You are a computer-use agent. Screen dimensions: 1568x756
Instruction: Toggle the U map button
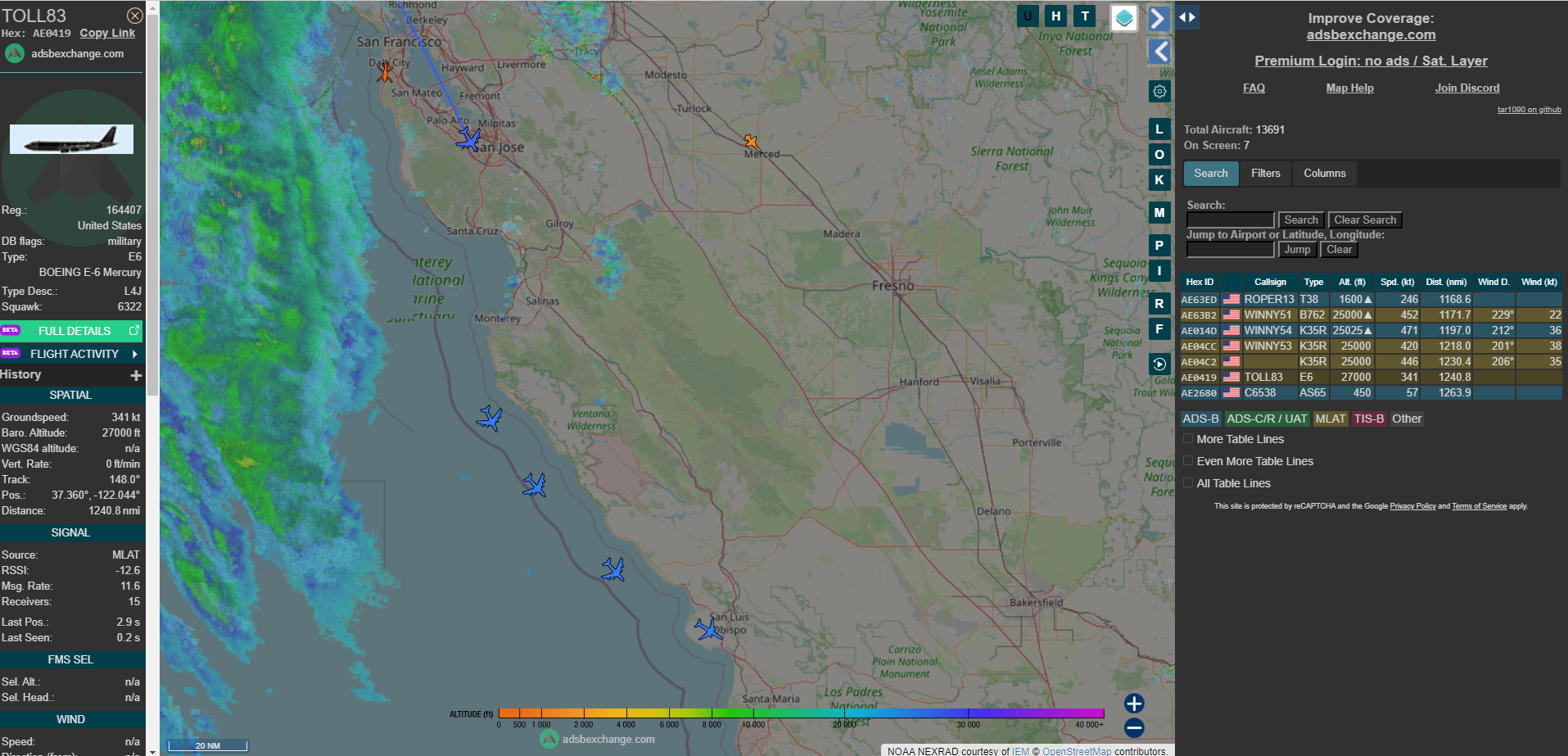(x=1028, y=16)
